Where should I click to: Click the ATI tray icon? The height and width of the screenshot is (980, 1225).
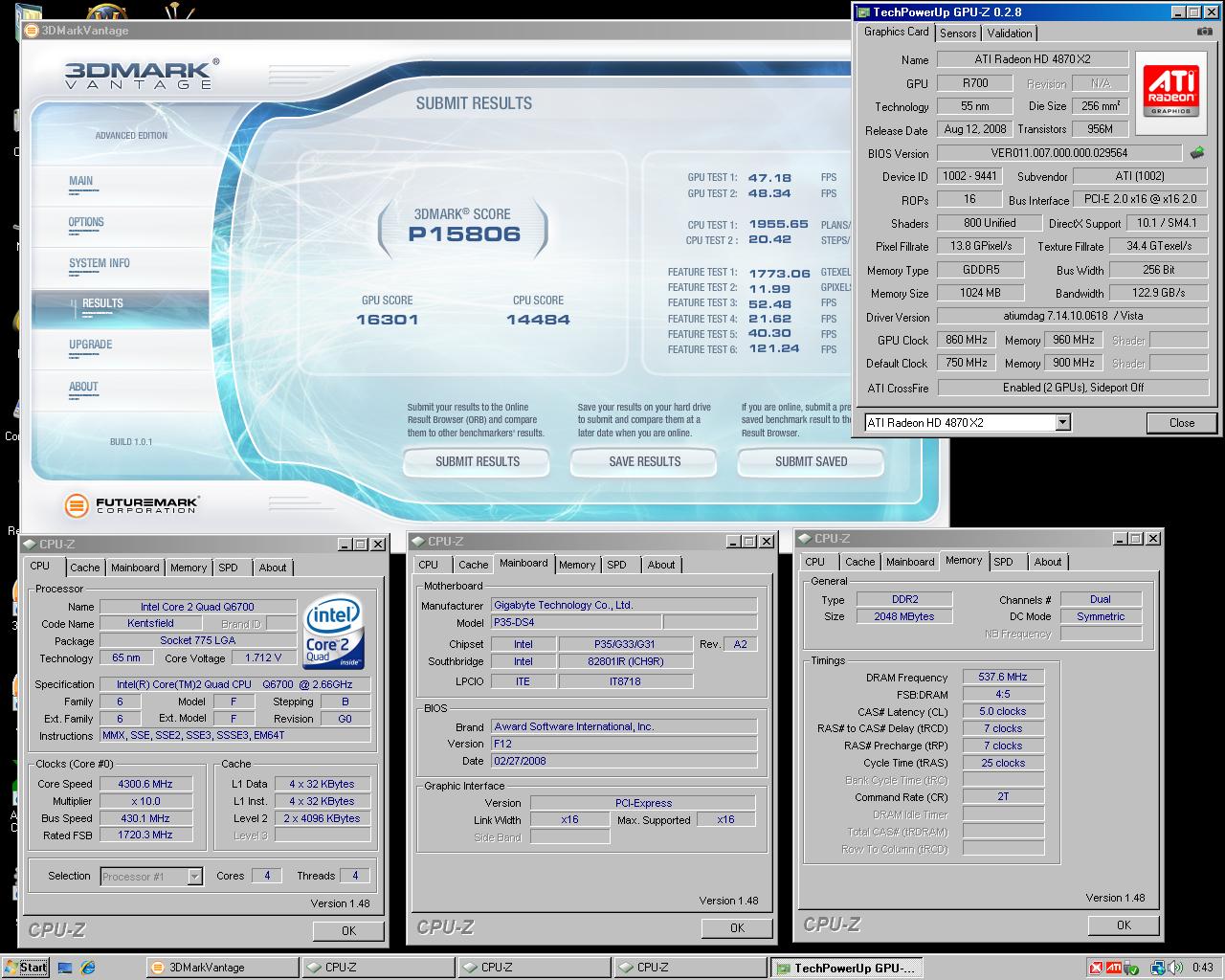tap(1114, 968)
